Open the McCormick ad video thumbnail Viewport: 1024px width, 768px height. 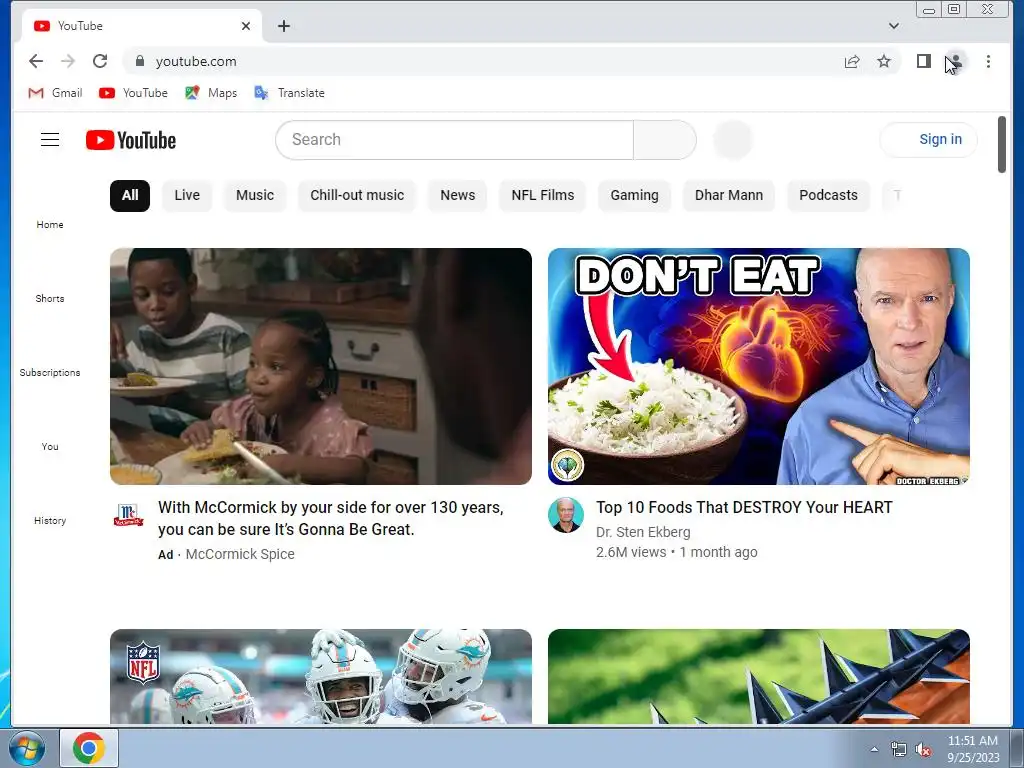[x=321, y=366]
